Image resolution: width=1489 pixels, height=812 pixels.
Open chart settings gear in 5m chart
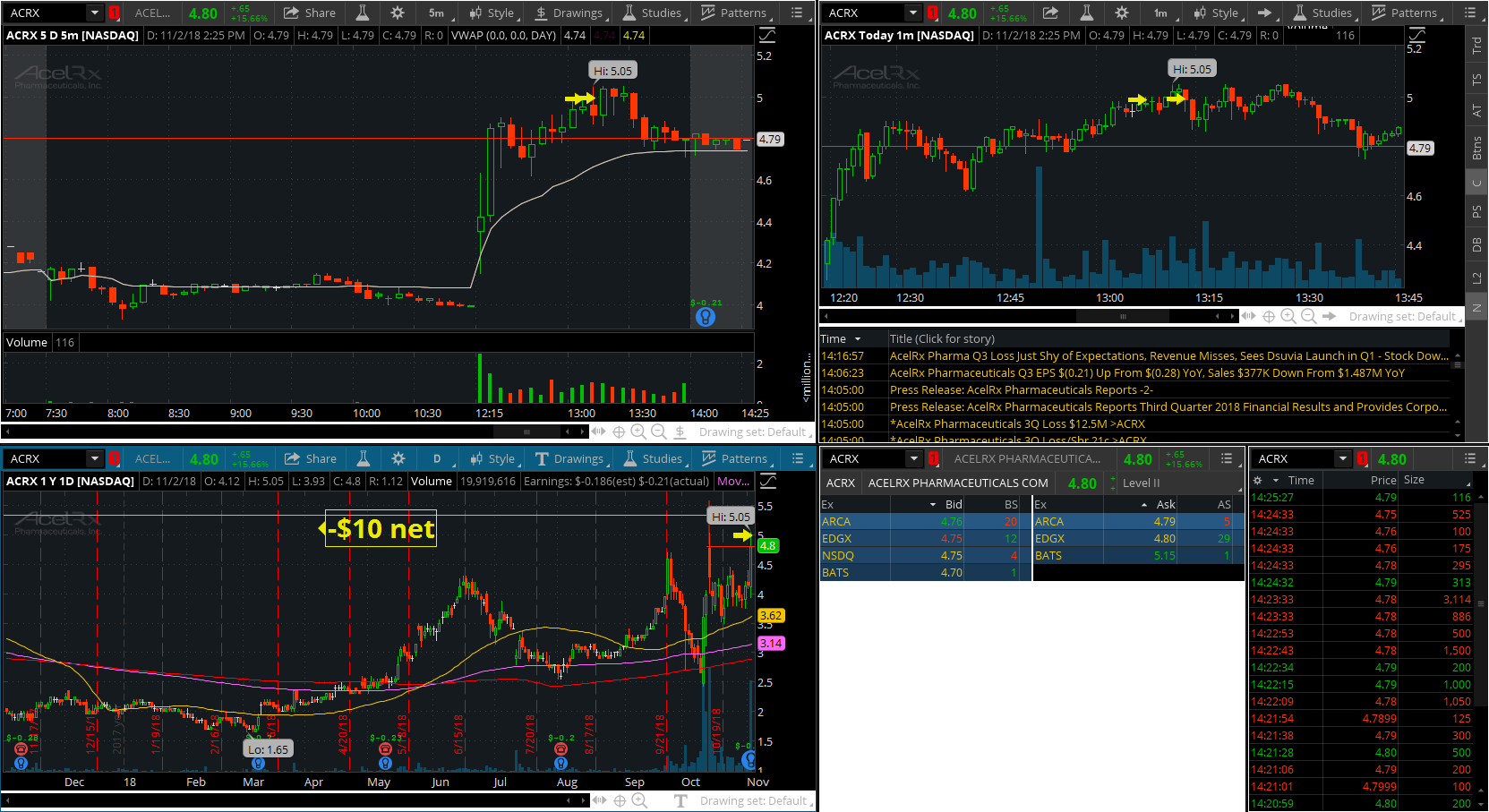398,13
